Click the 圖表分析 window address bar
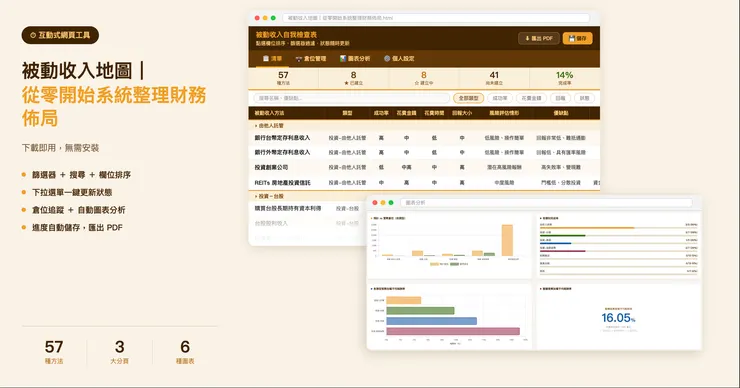This screenshot has height=388, width=740. click(547, 202)
